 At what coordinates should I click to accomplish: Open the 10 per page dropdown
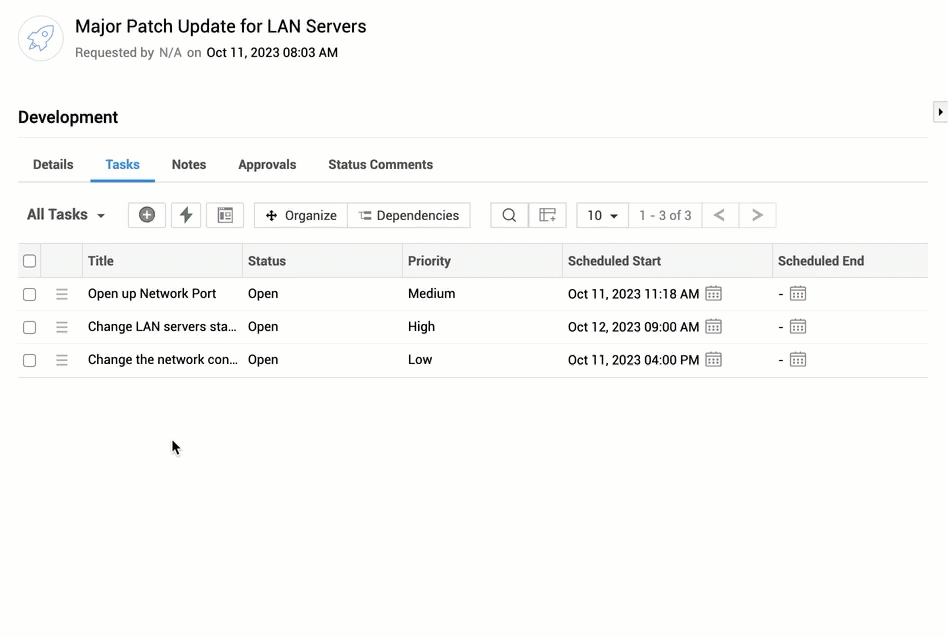coord(602,215)
